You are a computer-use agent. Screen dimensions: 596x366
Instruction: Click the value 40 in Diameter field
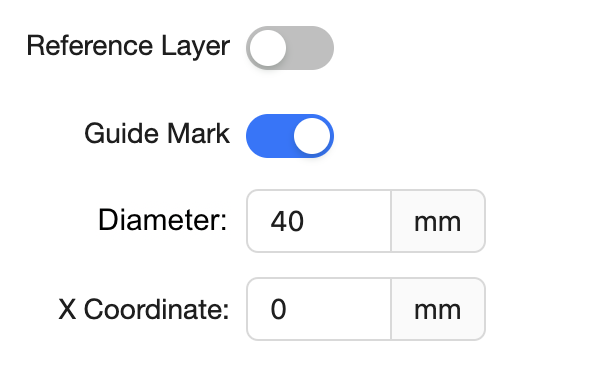pos(287,221)
